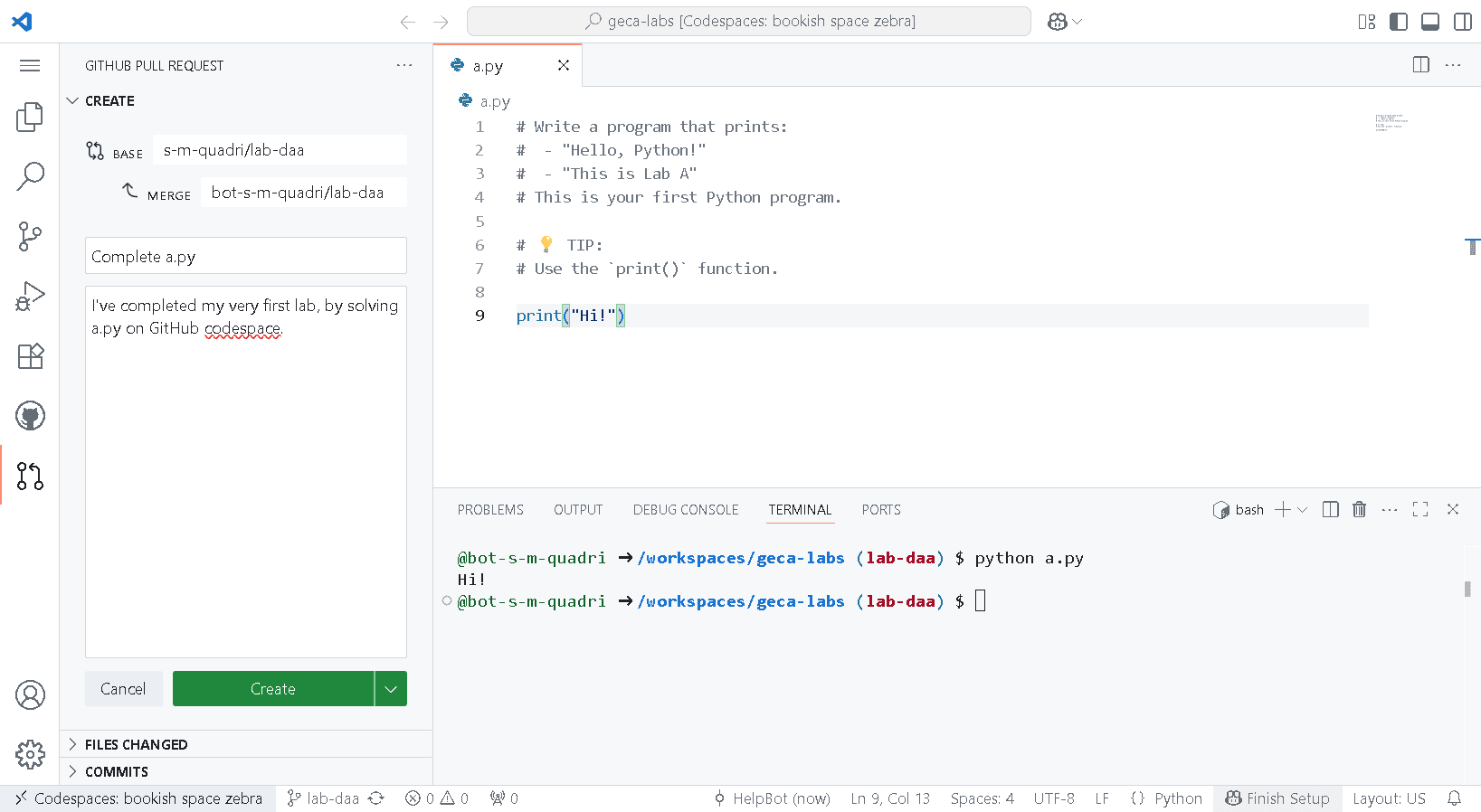This screenshot has width=1481, height=812.
Task: Close the bottom panel
Action: pyautogui.click(x=1453, y=510)
